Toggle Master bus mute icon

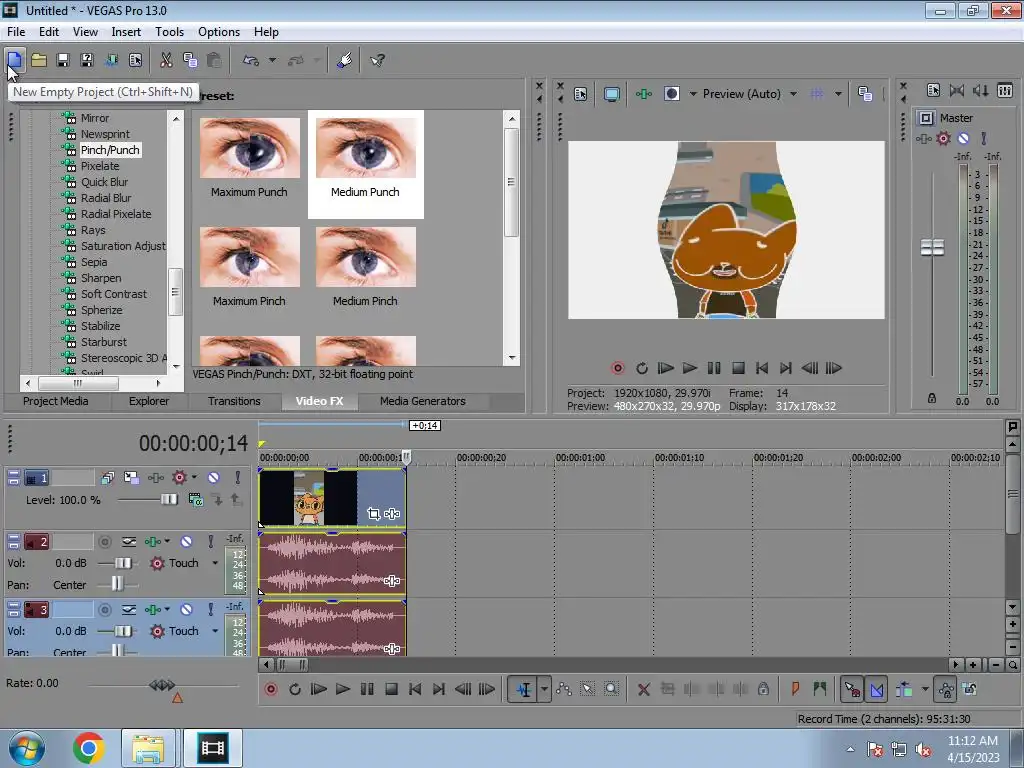pyautogui.click(x=963, y=138)
